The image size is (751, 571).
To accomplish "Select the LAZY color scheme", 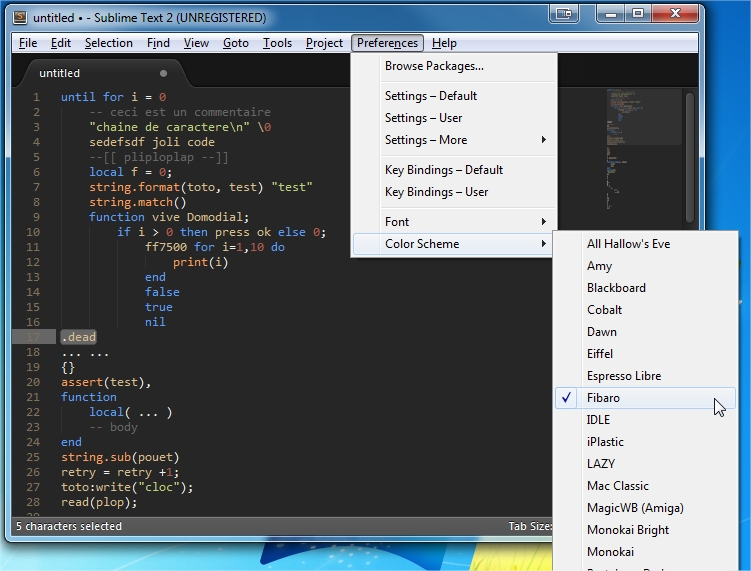I will click(x=645, y=464).
